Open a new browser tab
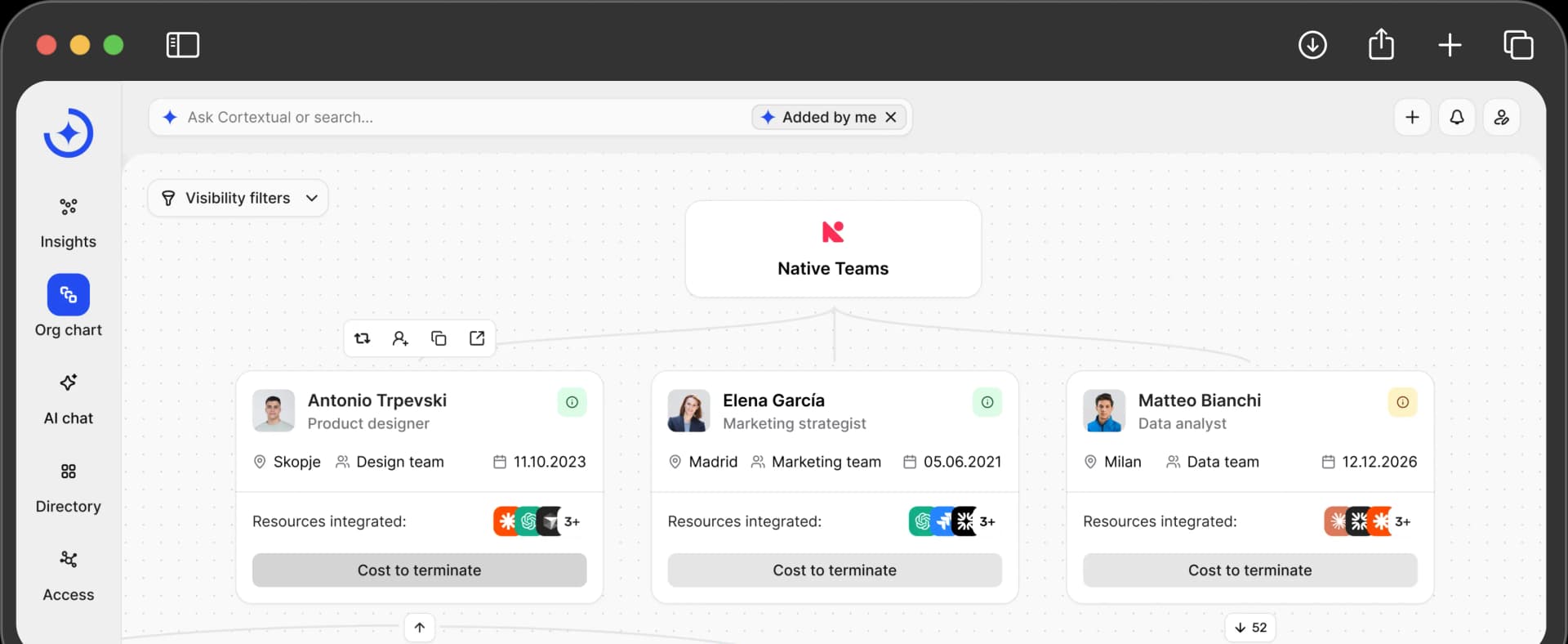This screenshot has width=1568, height=644. tap(1450, 45)
